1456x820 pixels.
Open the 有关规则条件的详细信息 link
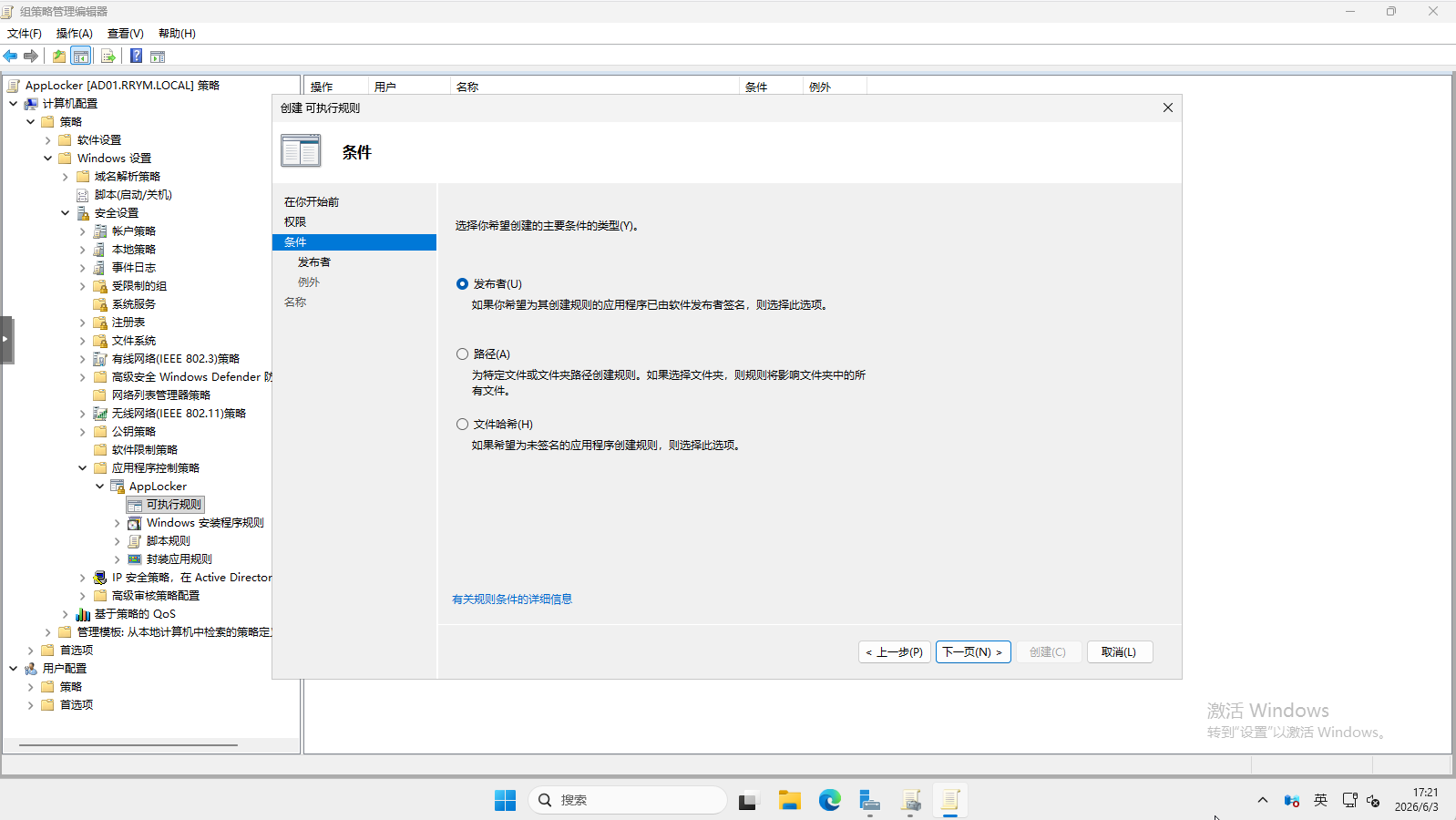coord(512,600)
